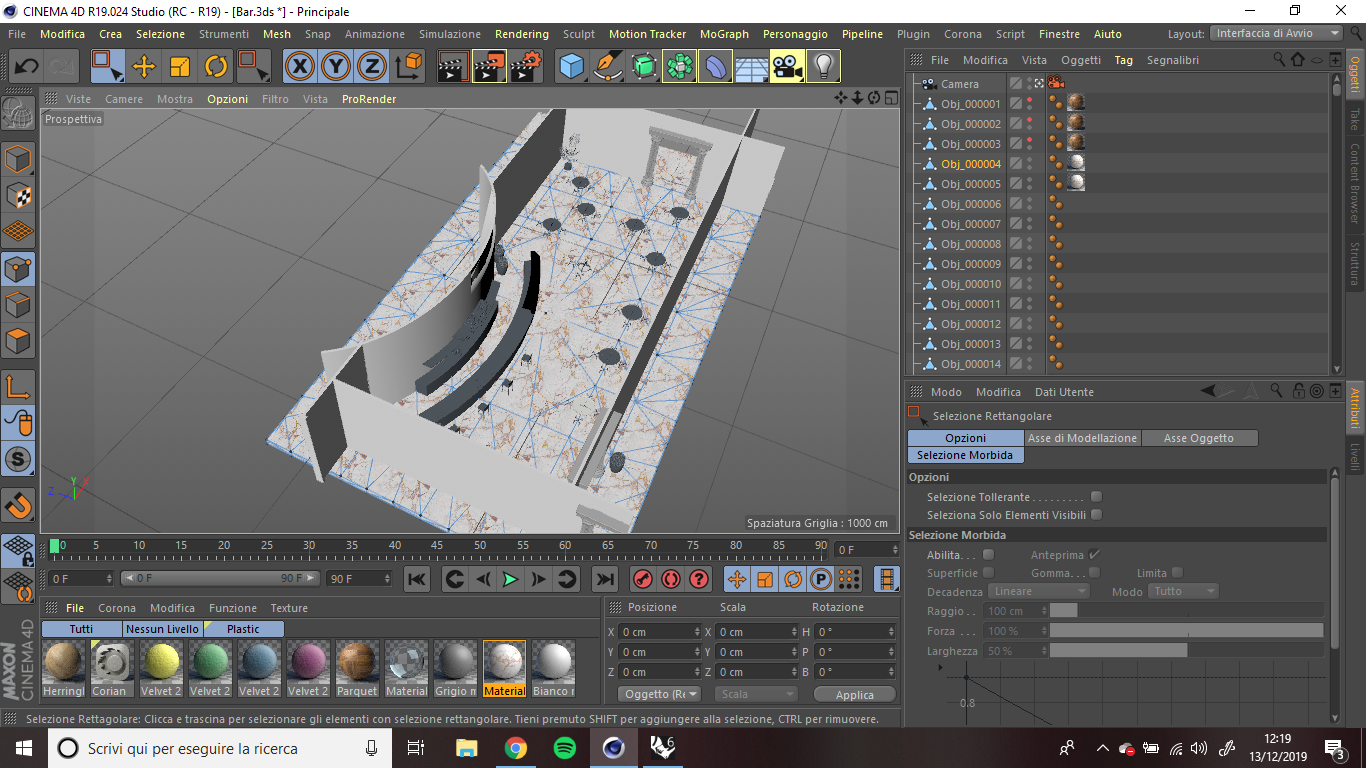Click the Undo arrow icon
The image size is (1366, 768).
click(x=27, y=67)
